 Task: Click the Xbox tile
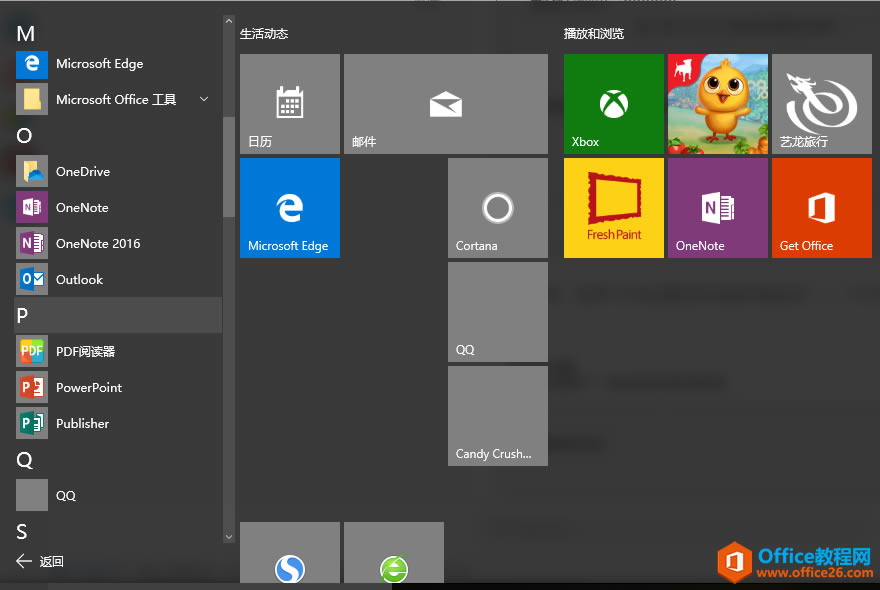click(x=613, y=104)
